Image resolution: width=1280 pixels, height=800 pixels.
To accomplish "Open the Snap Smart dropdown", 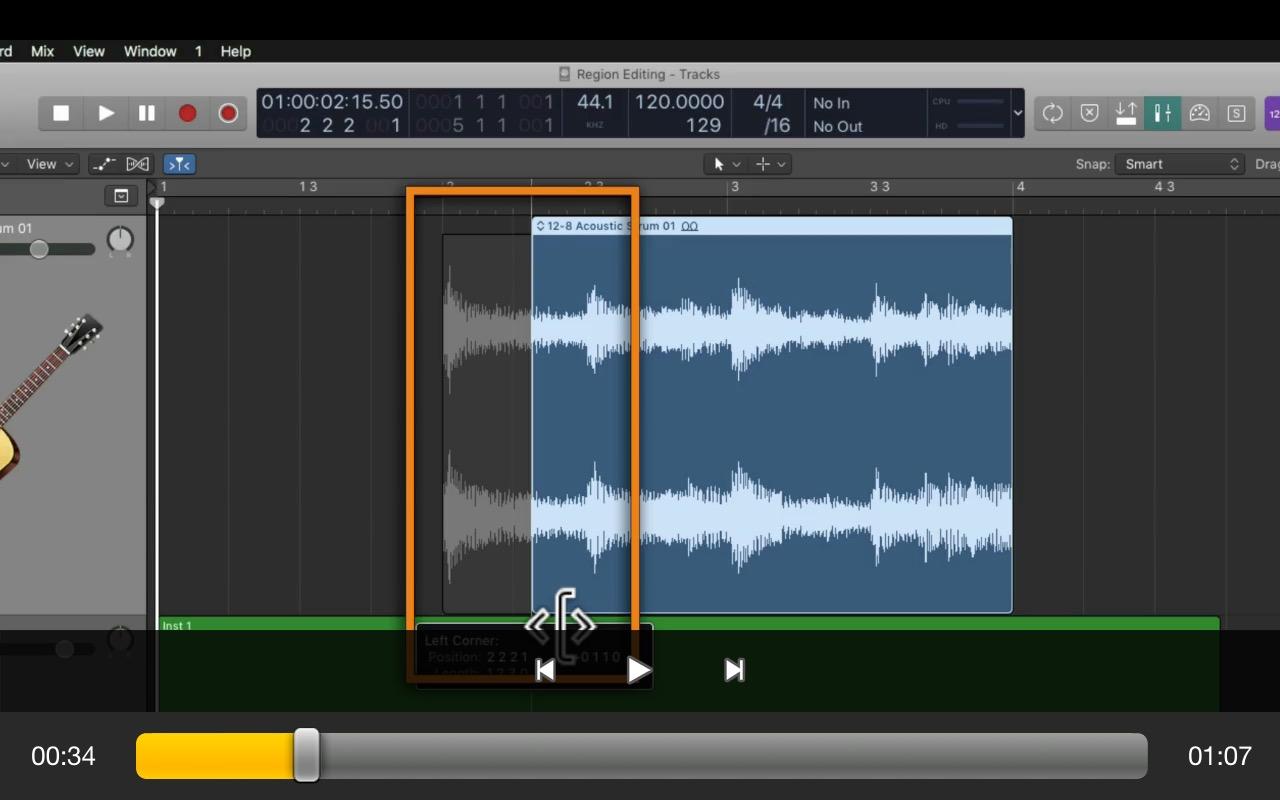I will tap(1180, 164).
